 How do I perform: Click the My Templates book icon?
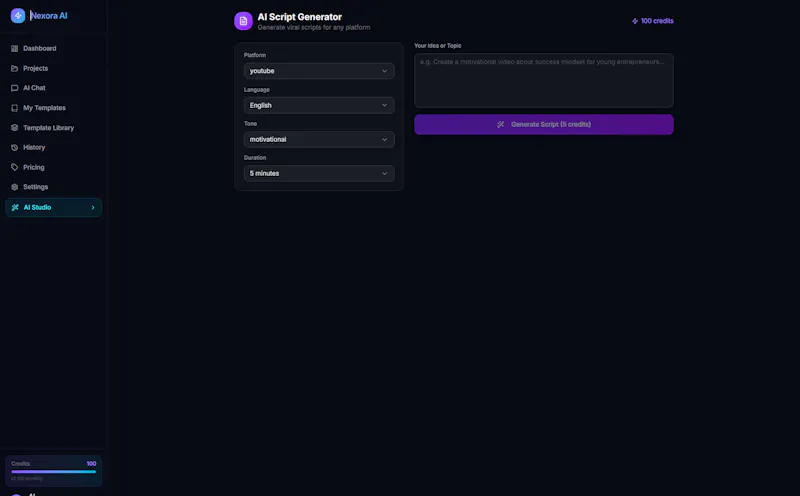point(14,108)
